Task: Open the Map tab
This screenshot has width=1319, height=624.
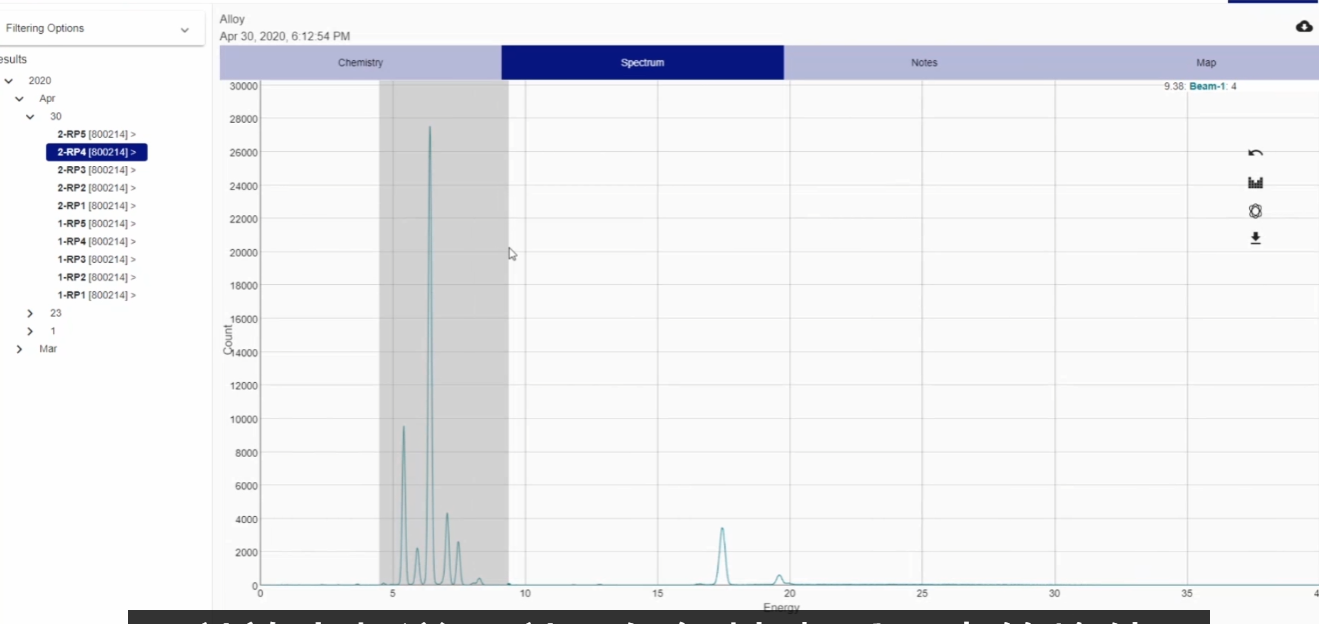Action: (x=1206, y=63)
